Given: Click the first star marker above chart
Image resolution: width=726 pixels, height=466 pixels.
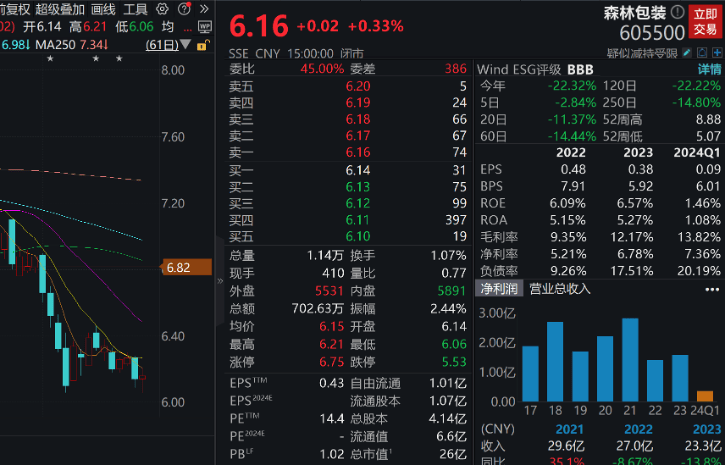Looking at the screenshot, I should click(50, 59).
